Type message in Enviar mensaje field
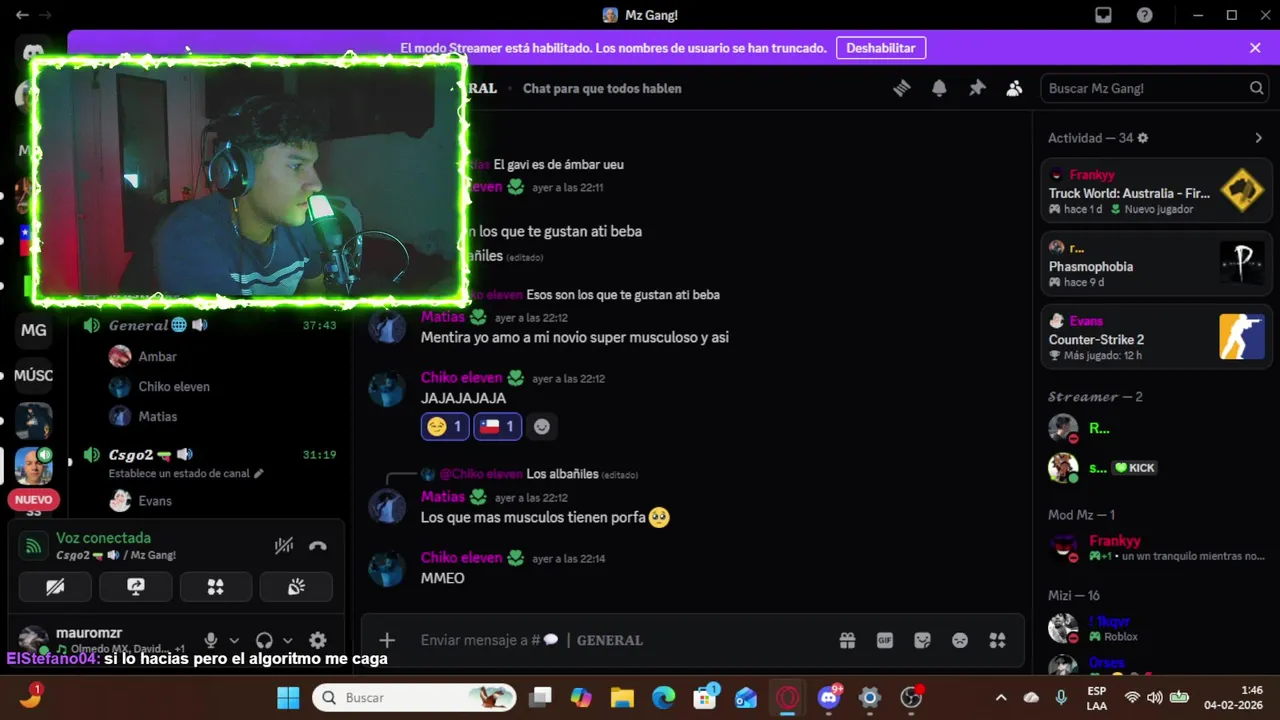The width and height of the screenshot is (1280, 720). click(x=620, y=640)
